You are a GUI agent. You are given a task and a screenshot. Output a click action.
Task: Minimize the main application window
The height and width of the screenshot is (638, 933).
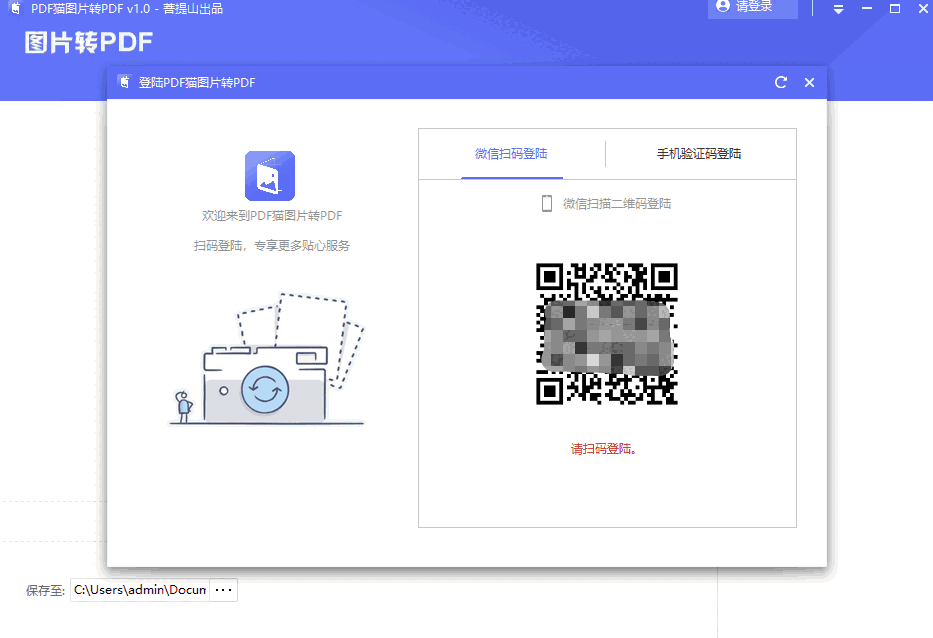[x=867, y=9]
